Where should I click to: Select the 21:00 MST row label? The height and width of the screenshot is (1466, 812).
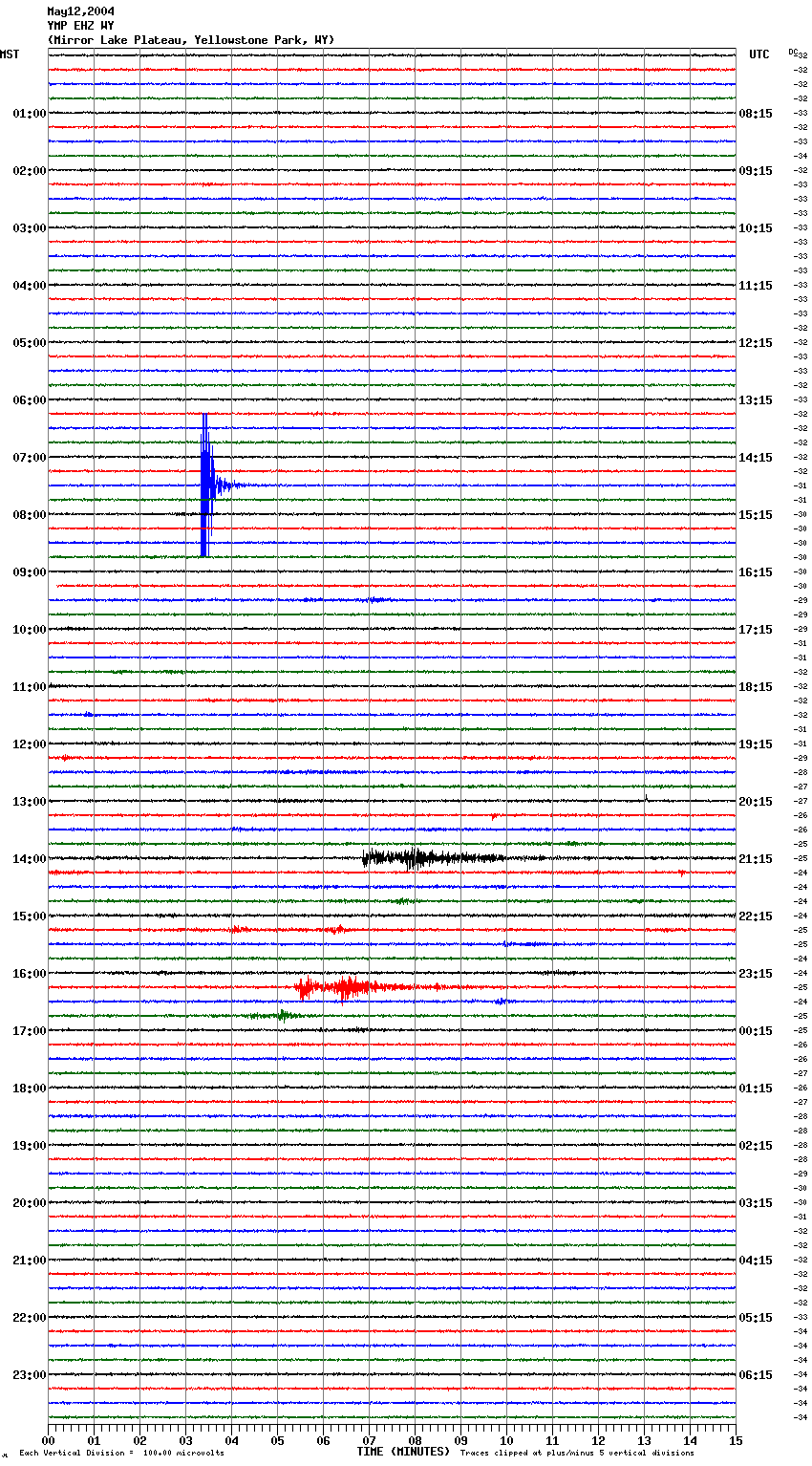[x=30, y=1261]
